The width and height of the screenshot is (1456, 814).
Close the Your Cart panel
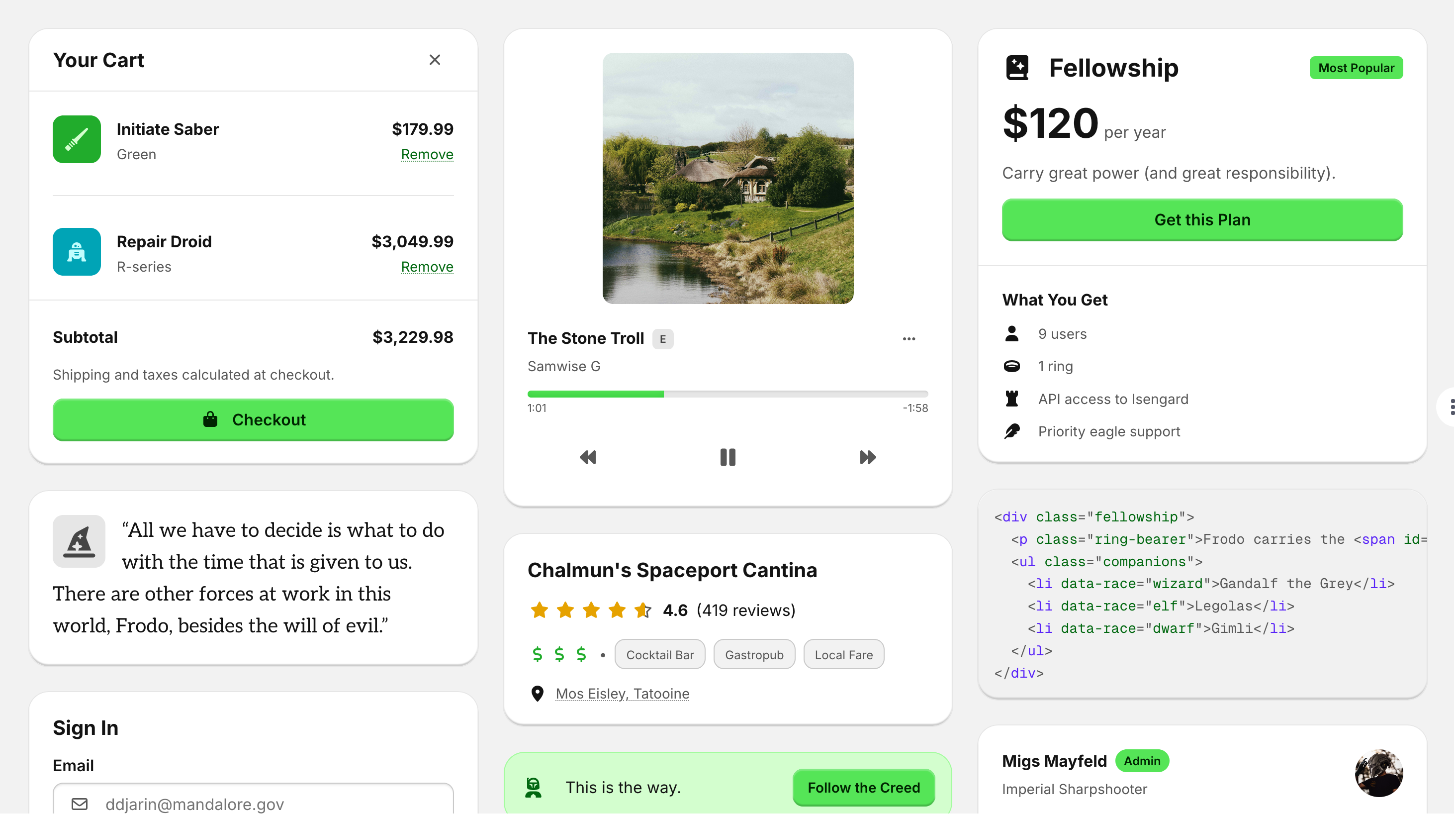pyautogui.click(x=434, y=60)
